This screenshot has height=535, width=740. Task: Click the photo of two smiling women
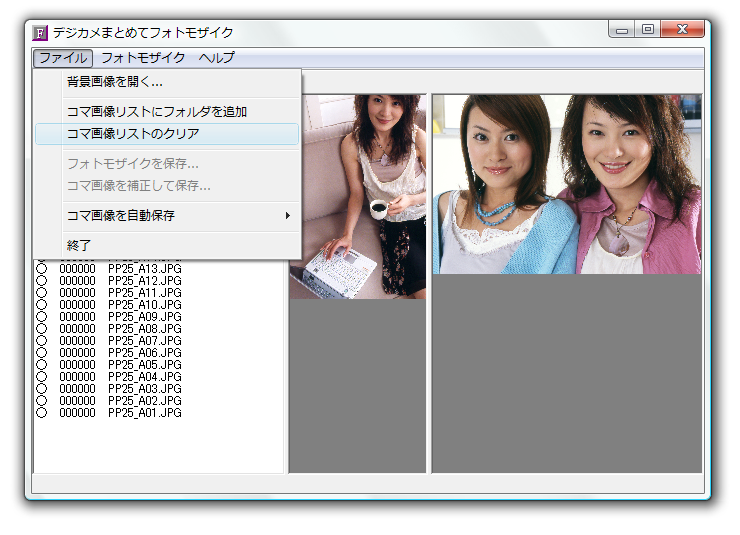tap(566, 184)
